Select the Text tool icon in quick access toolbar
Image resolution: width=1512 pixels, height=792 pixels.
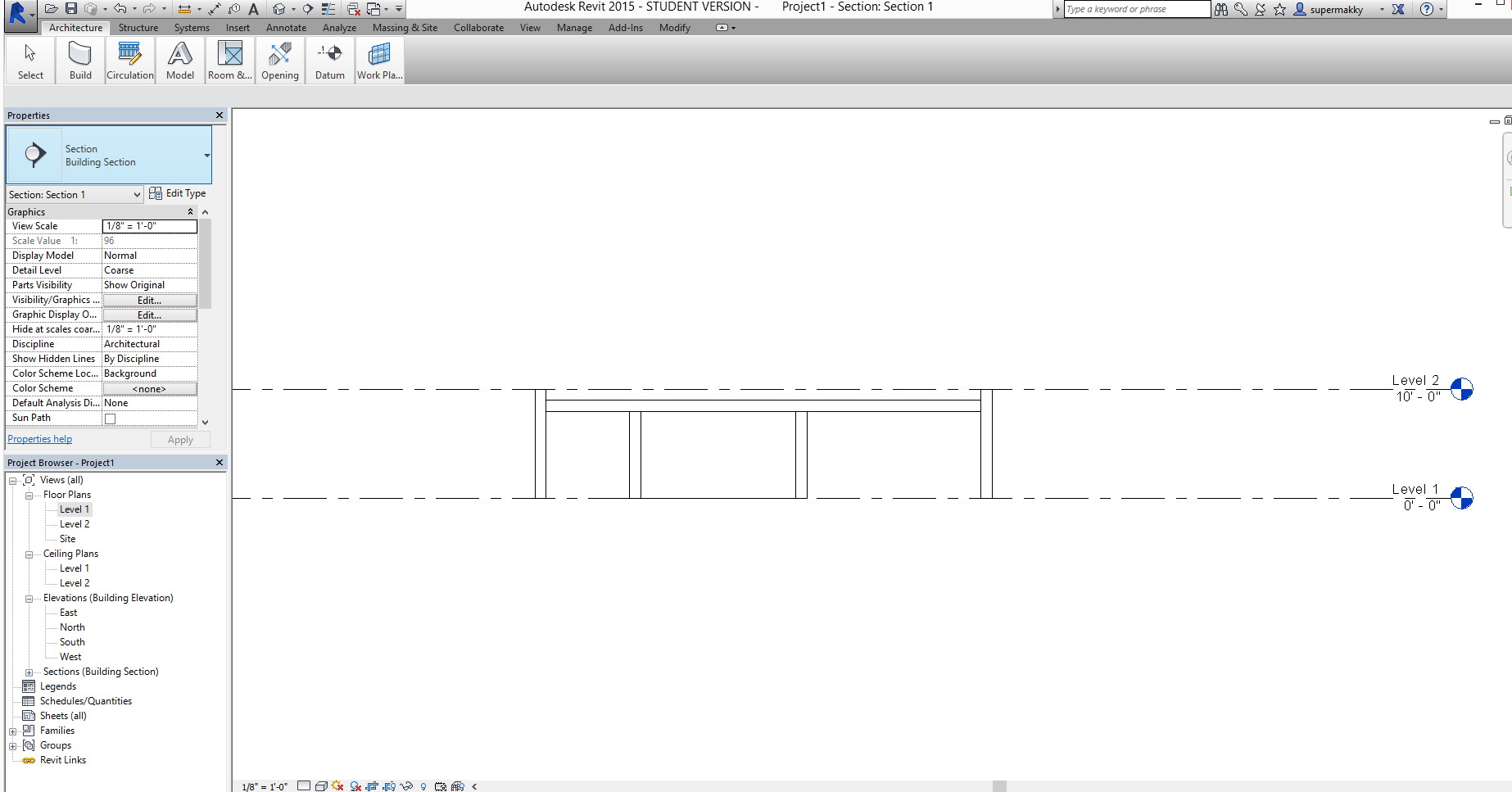point(253,9)
